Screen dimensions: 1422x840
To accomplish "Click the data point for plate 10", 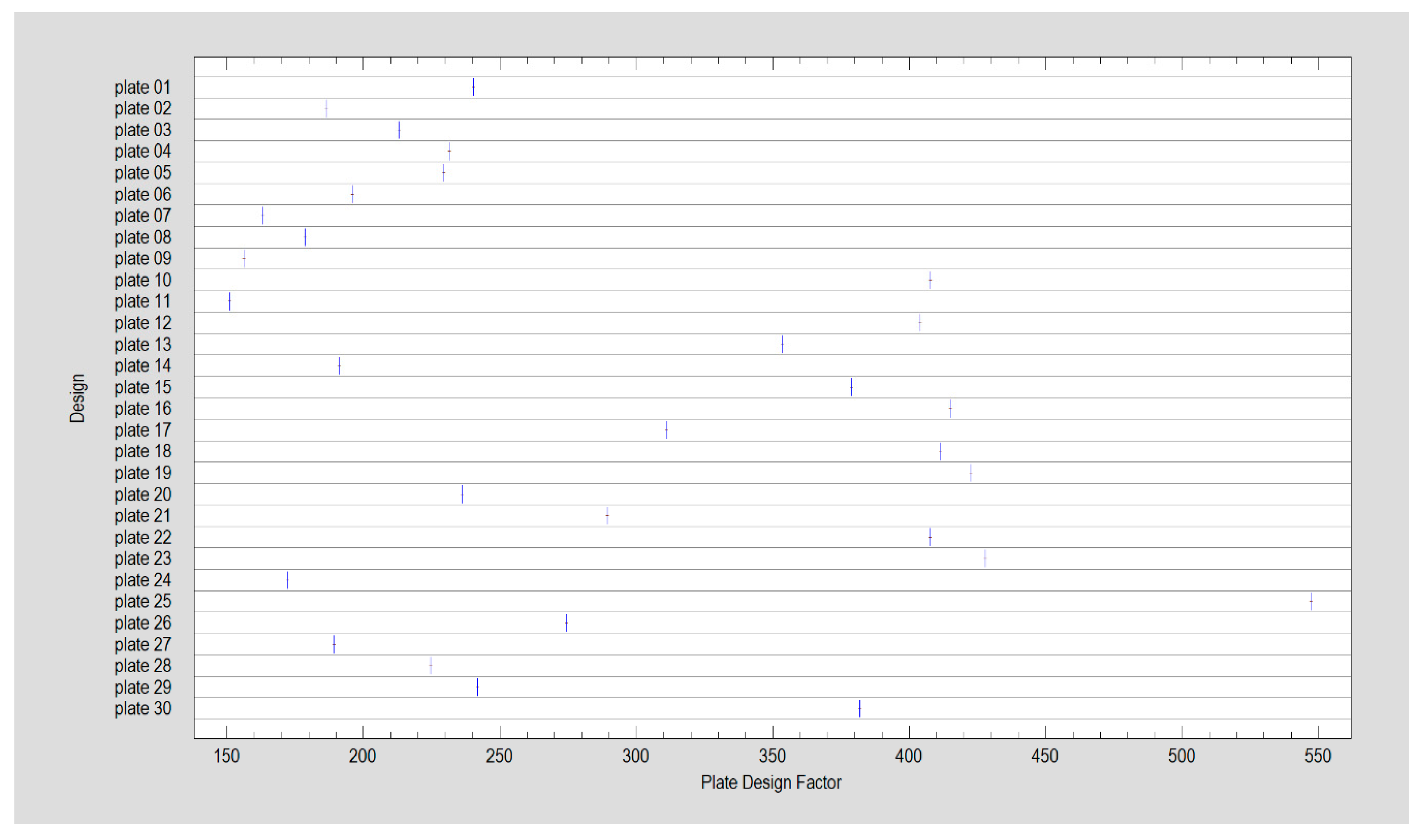I will [x=930, y=279].
